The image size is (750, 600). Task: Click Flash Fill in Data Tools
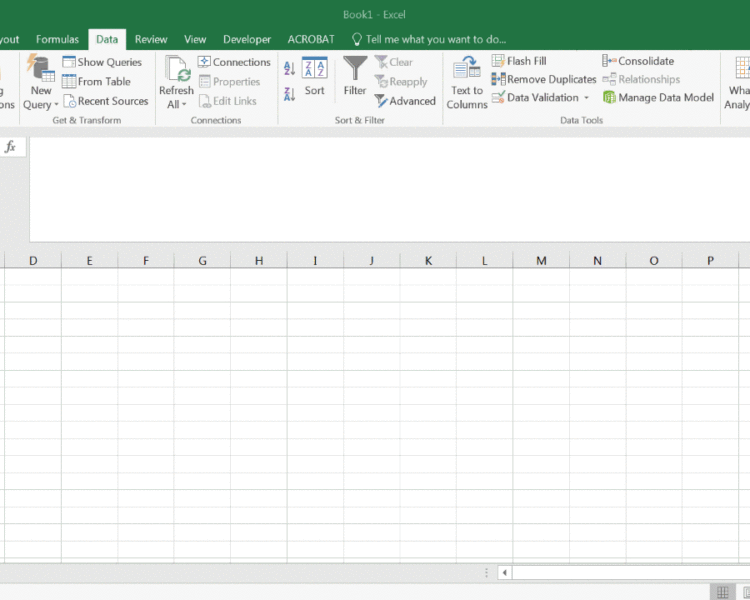click(x=518, y=61)
